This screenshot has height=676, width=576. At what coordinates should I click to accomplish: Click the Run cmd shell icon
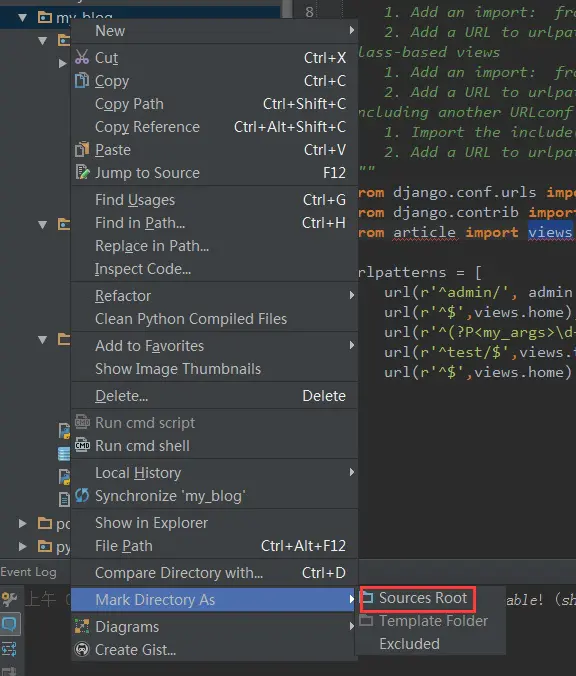(82, 445)
